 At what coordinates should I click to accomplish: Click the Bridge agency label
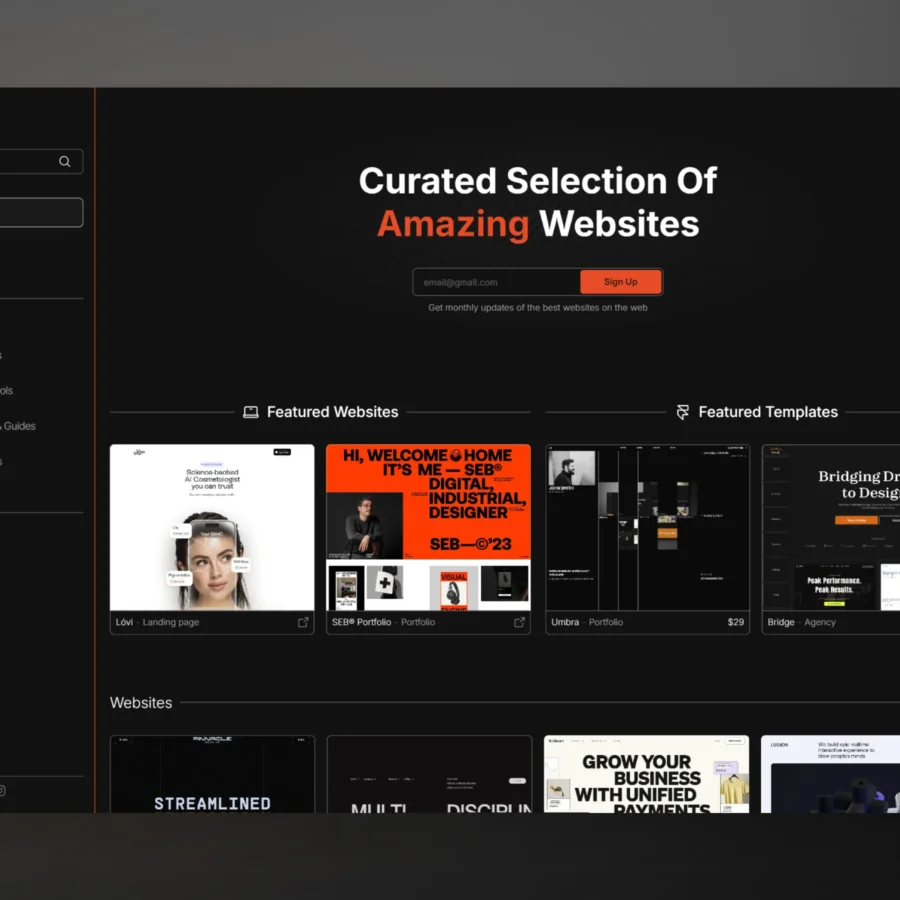(798, 622)
